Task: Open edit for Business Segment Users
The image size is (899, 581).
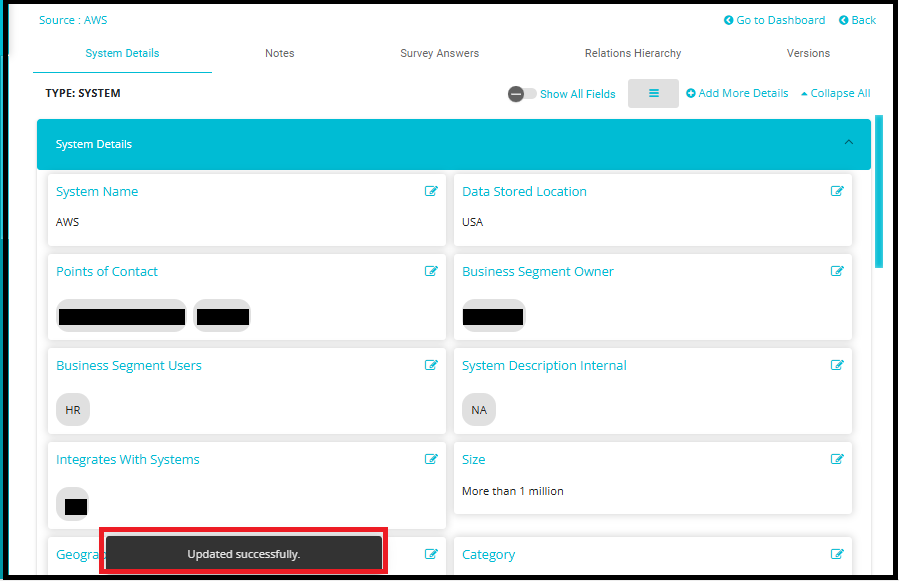Action: pyautogui.click(x=431, y=365)
